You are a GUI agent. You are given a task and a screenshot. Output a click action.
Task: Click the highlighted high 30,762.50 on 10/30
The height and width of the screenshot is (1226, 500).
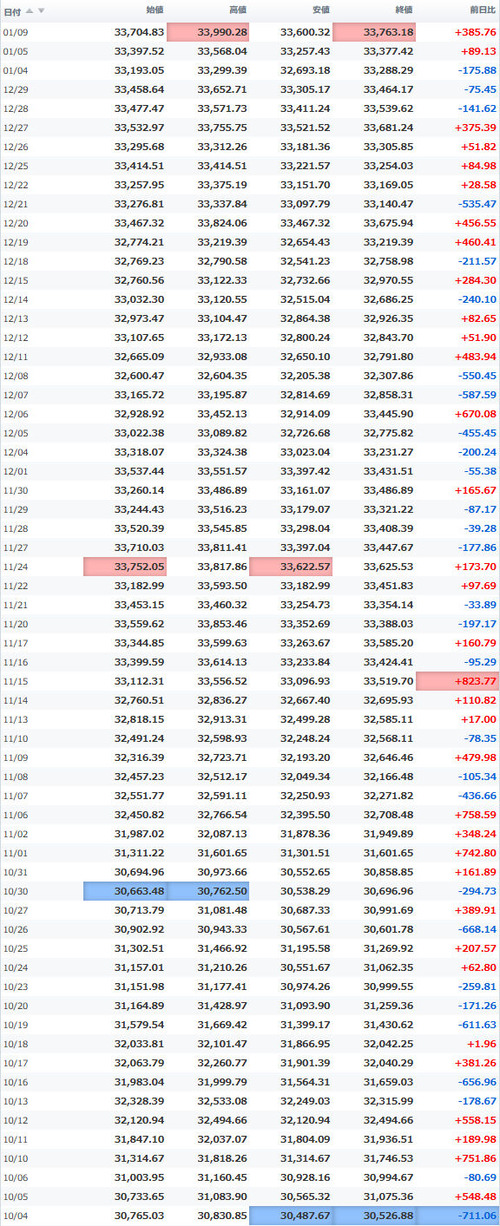pos(208,890)
